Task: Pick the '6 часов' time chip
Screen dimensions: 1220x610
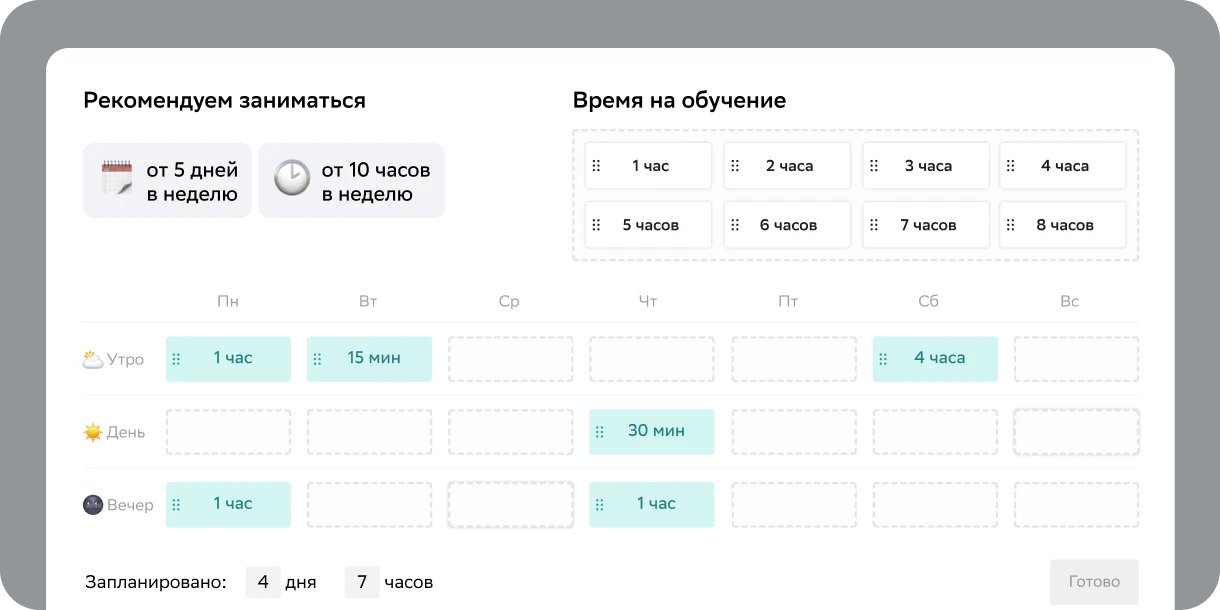Action: pos(788,225)
